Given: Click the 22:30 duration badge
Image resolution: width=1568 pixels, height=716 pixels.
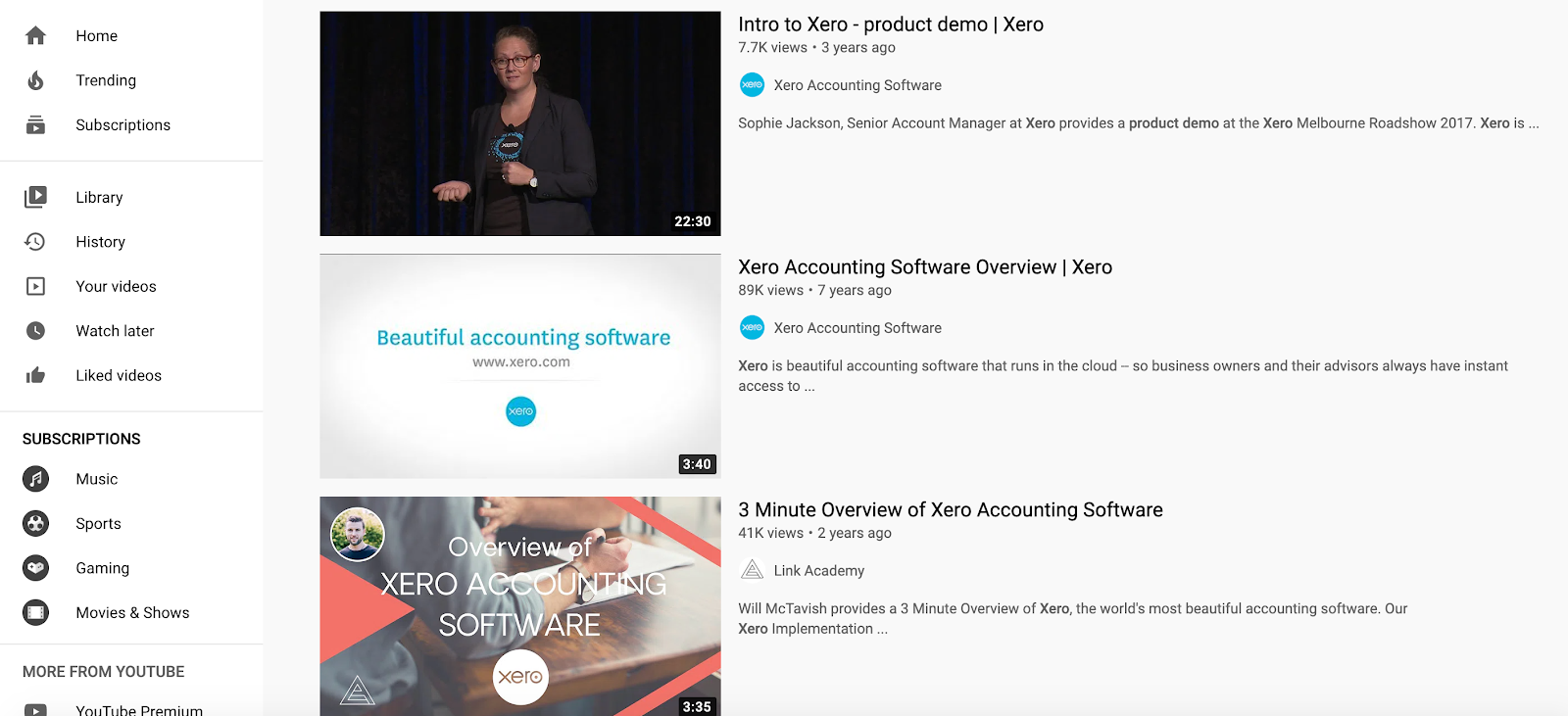Looking at the screenshot, I should [693, 221].
